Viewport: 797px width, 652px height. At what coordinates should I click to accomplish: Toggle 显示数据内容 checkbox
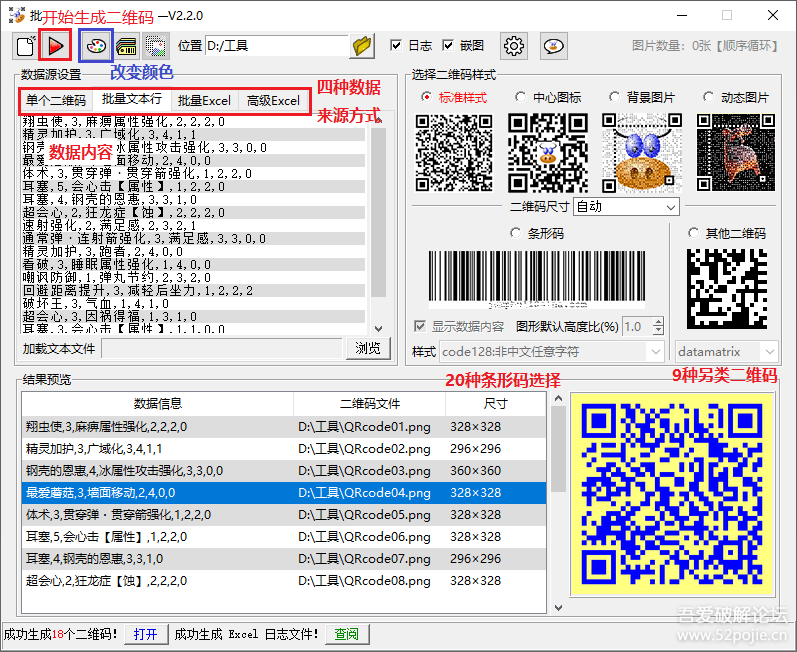420,326
